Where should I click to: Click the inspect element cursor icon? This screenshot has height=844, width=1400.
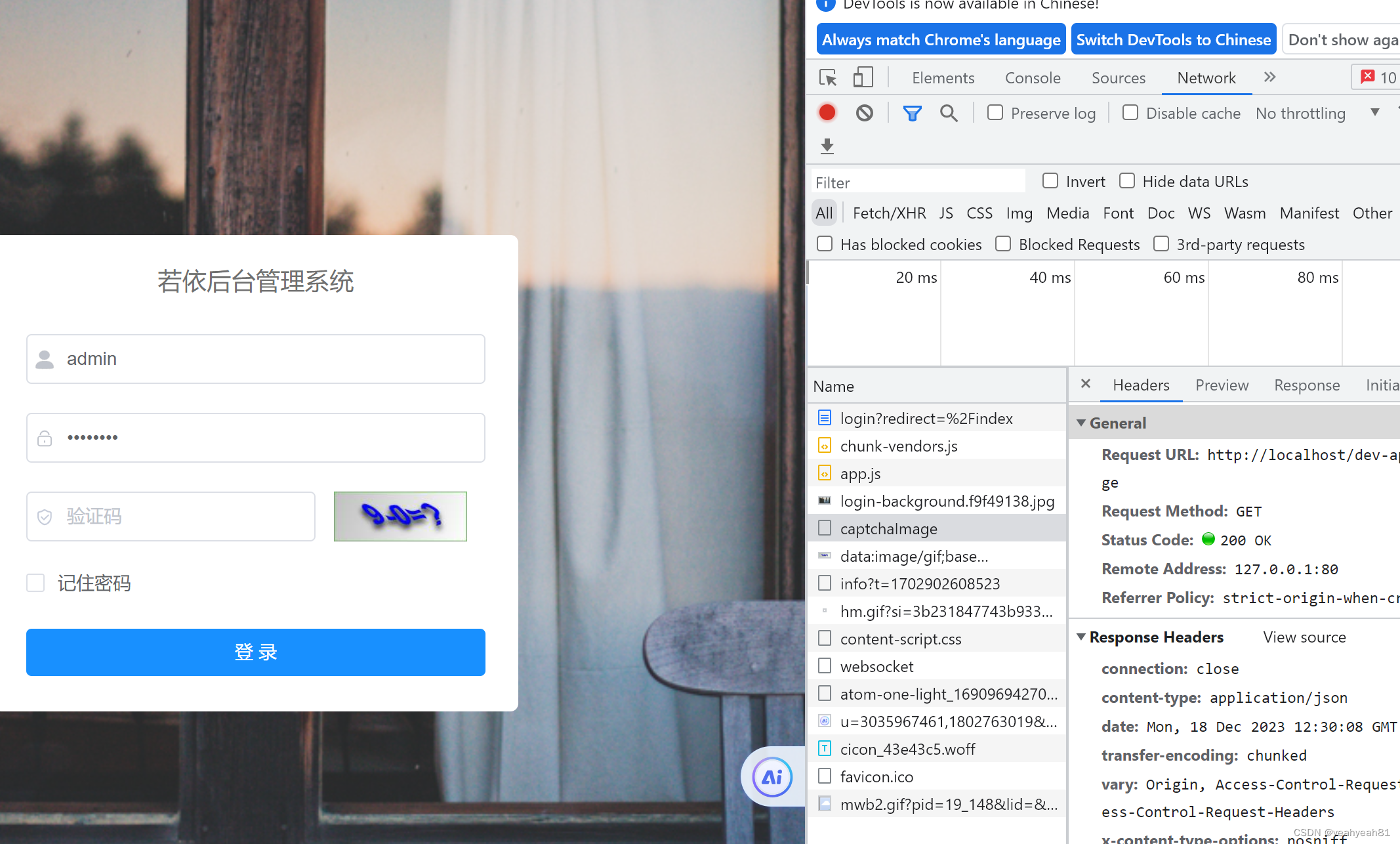coord(828,77)
